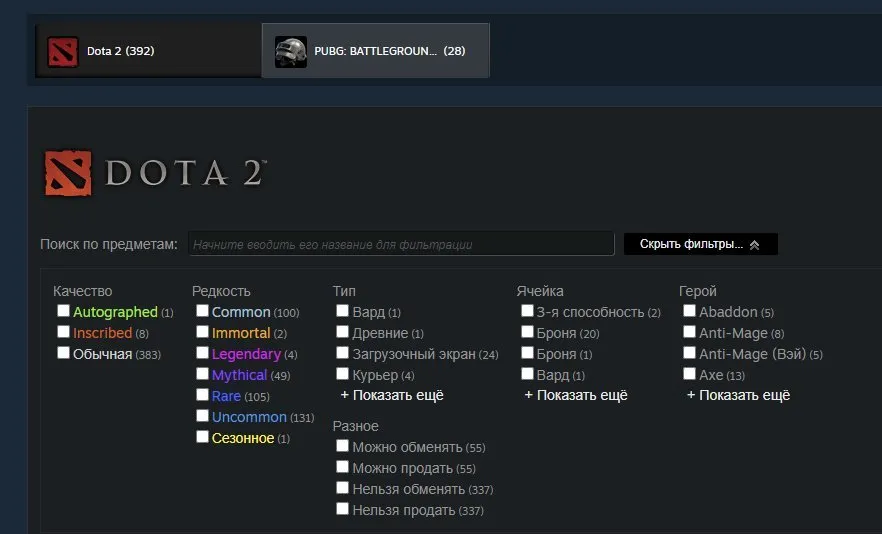Check the Uncommon rarity checkbox
882x534 pixels.
(x=202, y=415)
